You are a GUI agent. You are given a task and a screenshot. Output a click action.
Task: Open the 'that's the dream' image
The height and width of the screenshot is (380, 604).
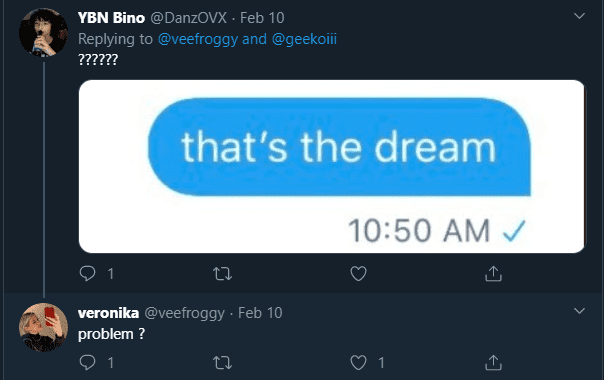tap(332, 166)
